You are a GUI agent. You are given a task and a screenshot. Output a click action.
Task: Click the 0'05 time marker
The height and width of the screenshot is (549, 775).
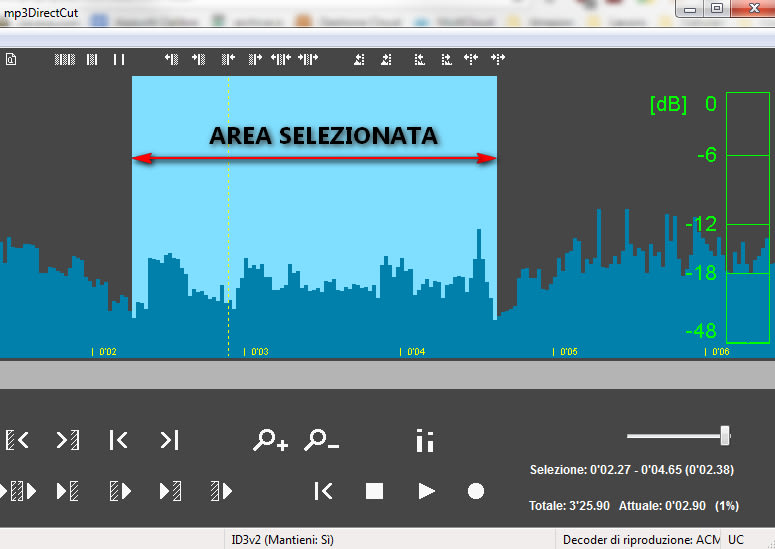pos(565,352)
